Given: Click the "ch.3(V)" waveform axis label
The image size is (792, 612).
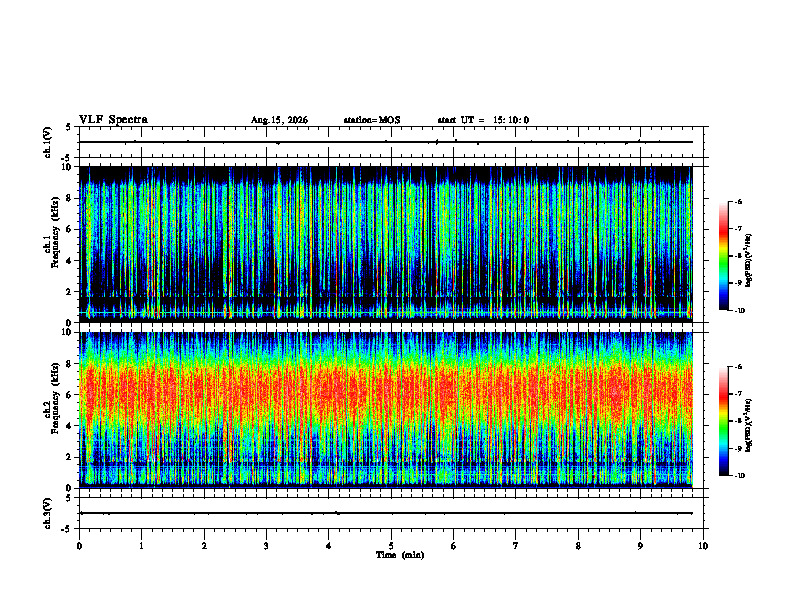Looking at the screenshot, I should coord(48,513).
